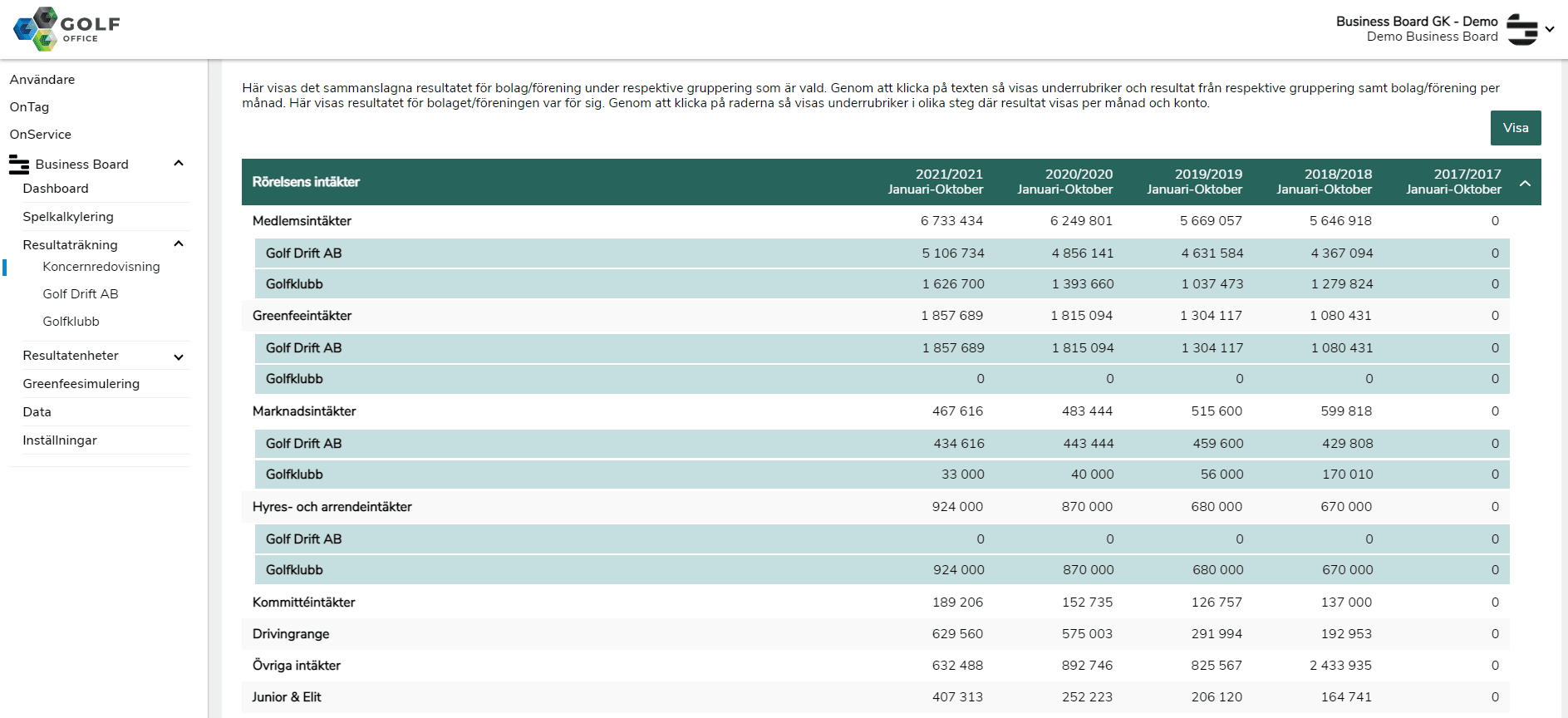Select Koncernredovisning in the sidebar
The height and width of the screenshot is (718, 1568).
(101, 267)
